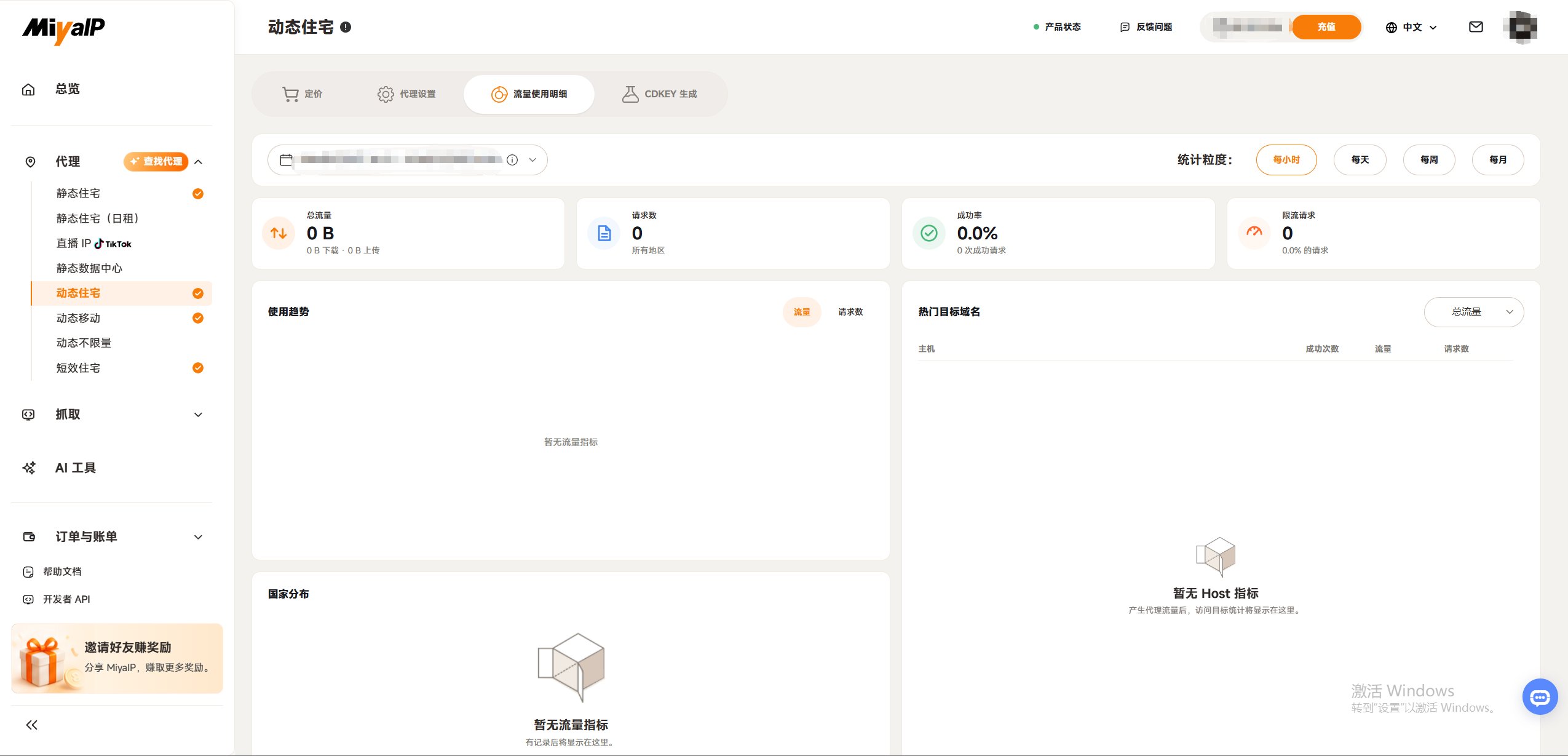The image size is (1568, 756).
Task: Select 每周 granularity option
Action: (1429, 160)
